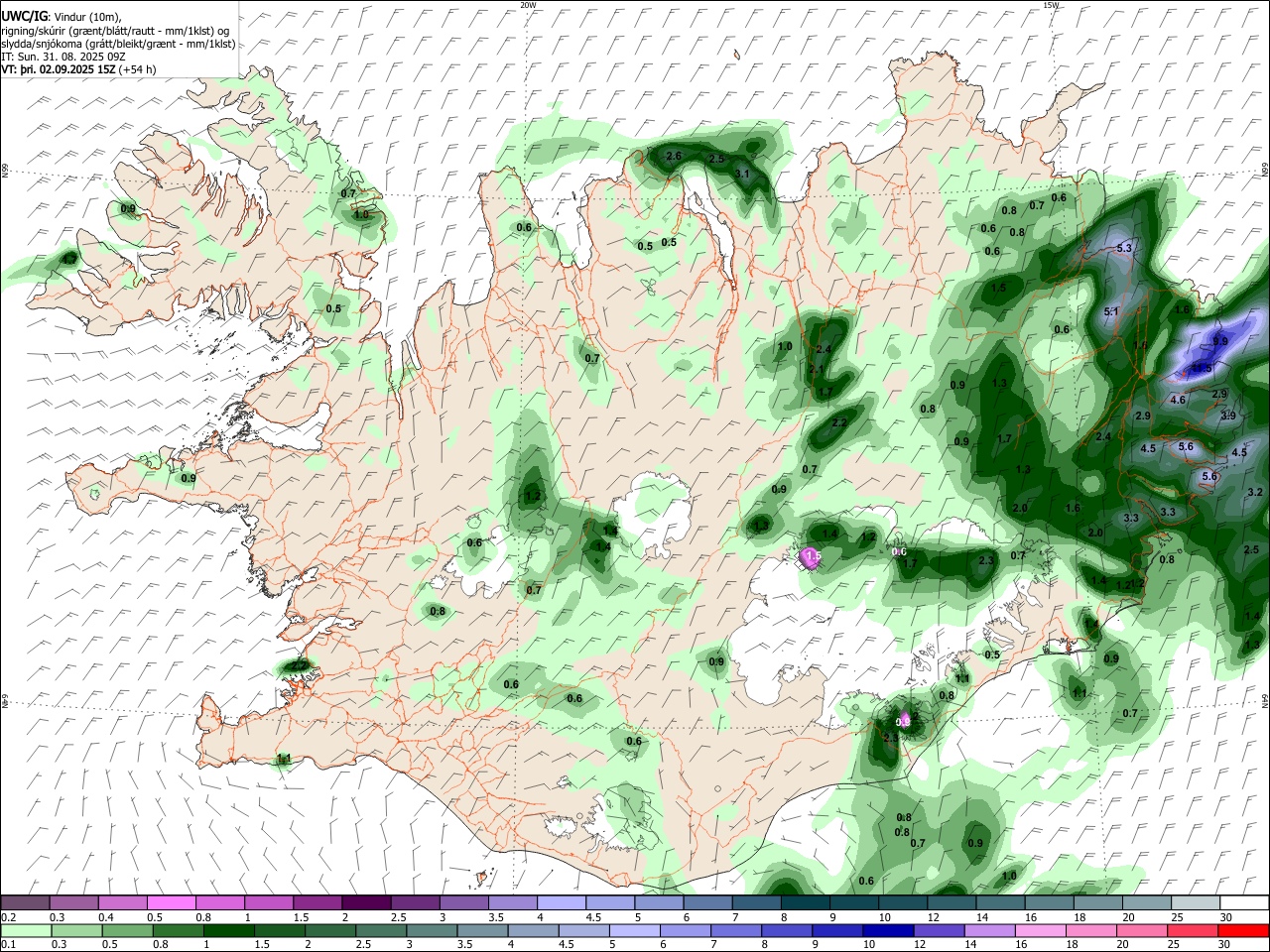
Task: Click the 20W longitude label
Action: click(529, 5)
